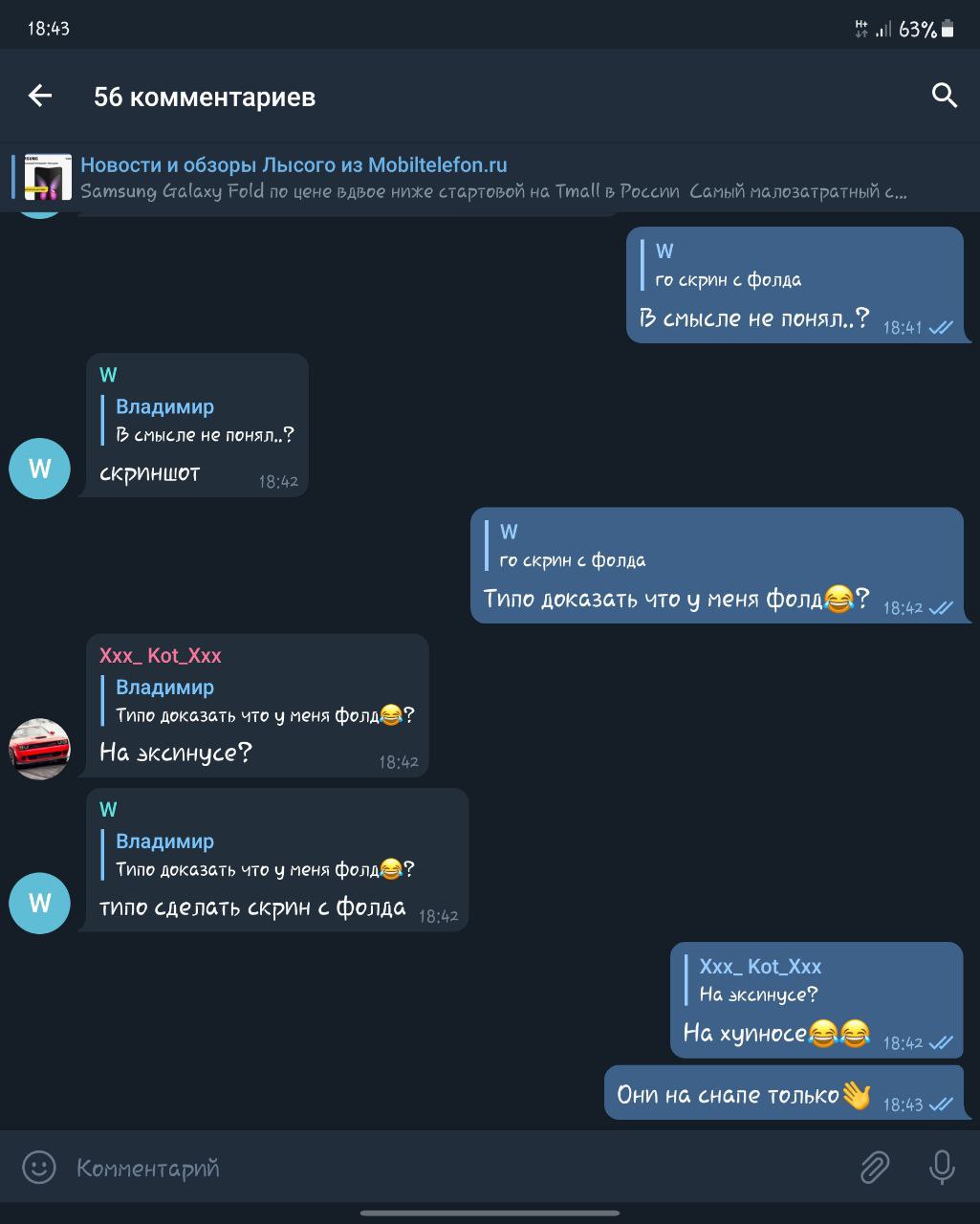This screenshot has width=980, height=1224.
Task: Open the emoji picker smiley icon
Action: pos(39,1167)
